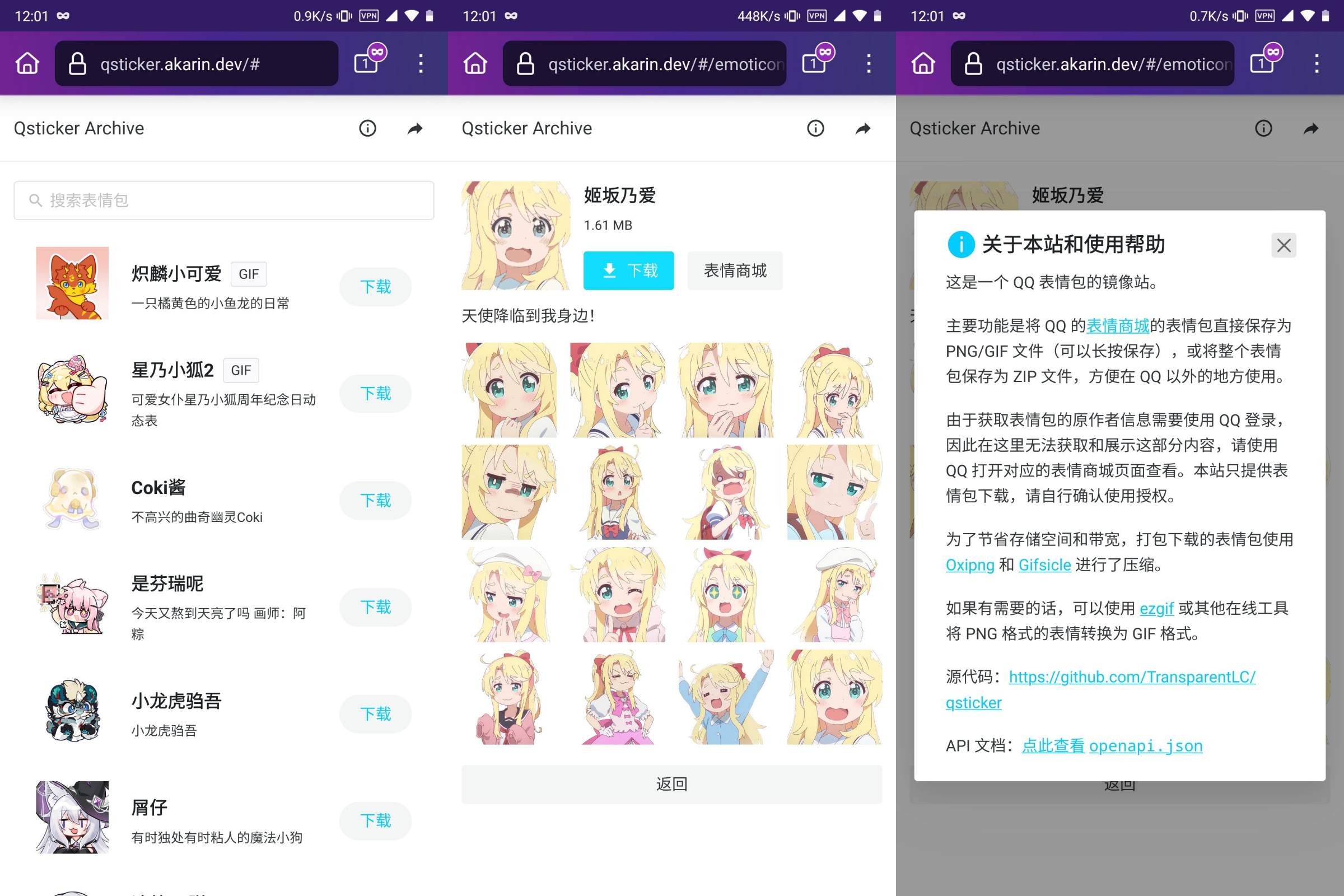Tap home icon in leftmost browser toolbar

coord(27,63)
